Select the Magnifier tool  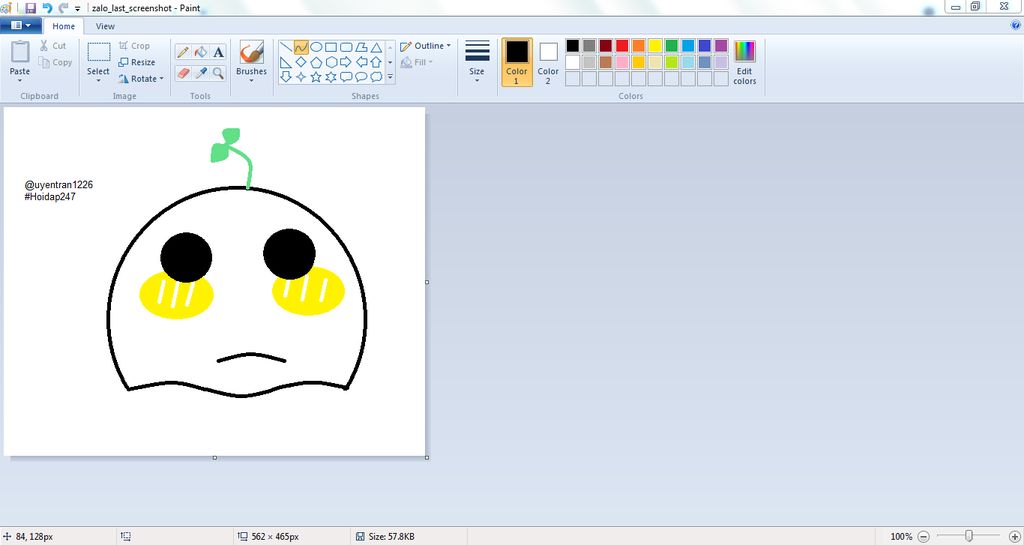click(x=218, y=73)
